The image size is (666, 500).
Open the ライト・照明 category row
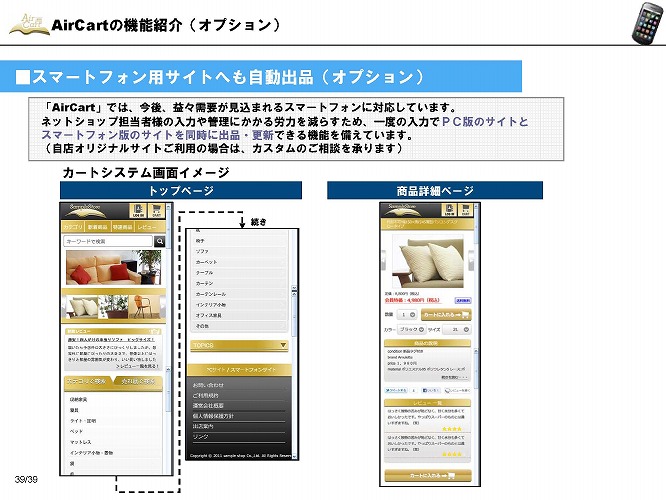click(x=113, y=421)
